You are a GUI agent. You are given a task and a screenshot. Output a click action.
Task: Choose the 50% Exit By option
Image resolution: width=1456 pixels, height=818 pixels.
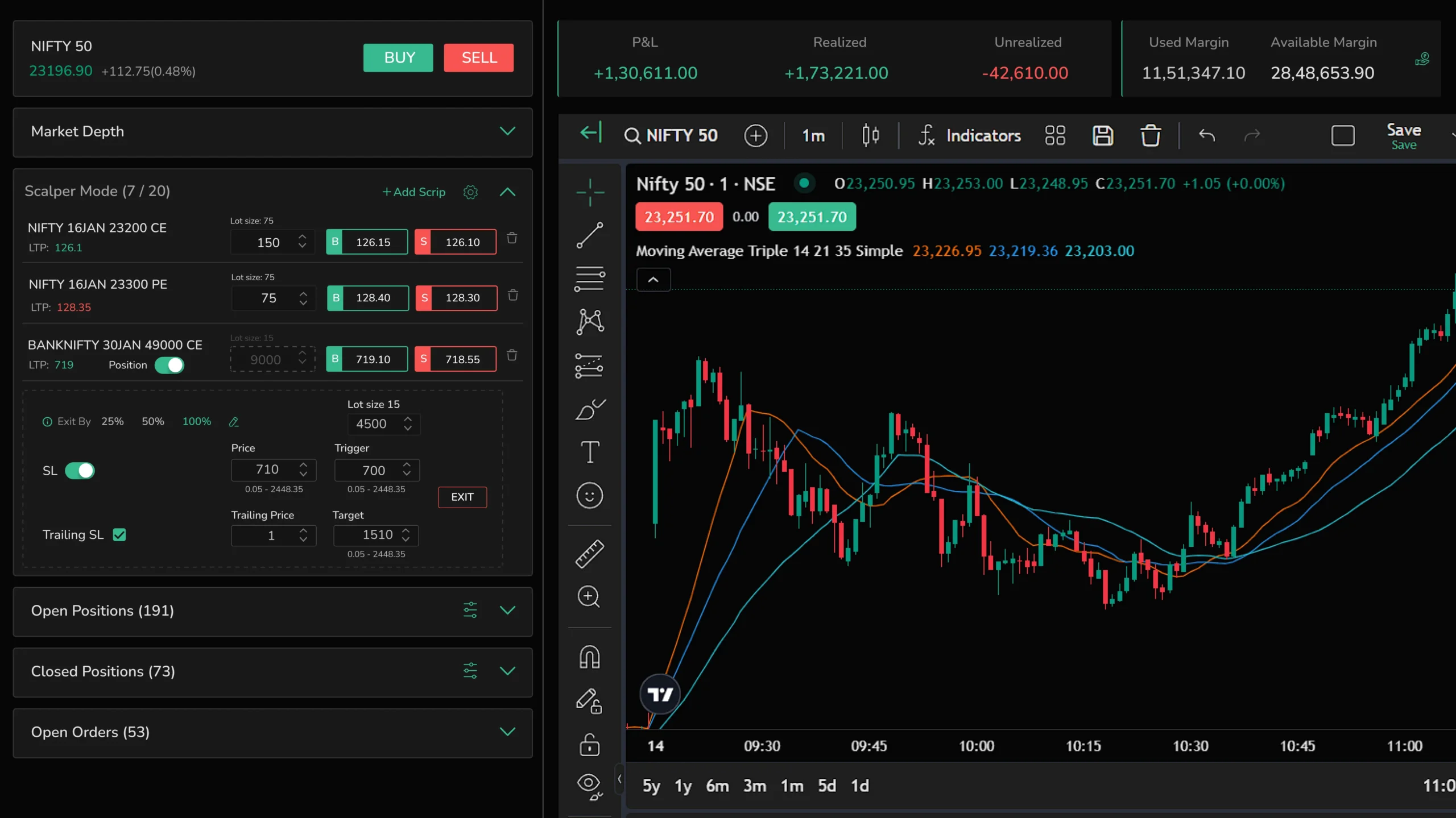click(x=152, y=421)
